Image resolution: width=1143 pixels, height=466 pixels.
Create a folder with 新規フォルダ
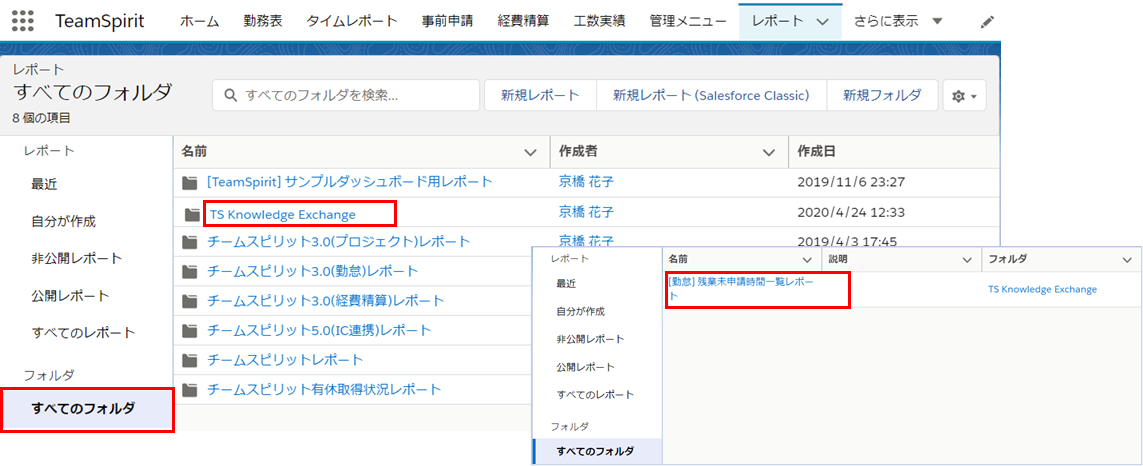[882, 96]
